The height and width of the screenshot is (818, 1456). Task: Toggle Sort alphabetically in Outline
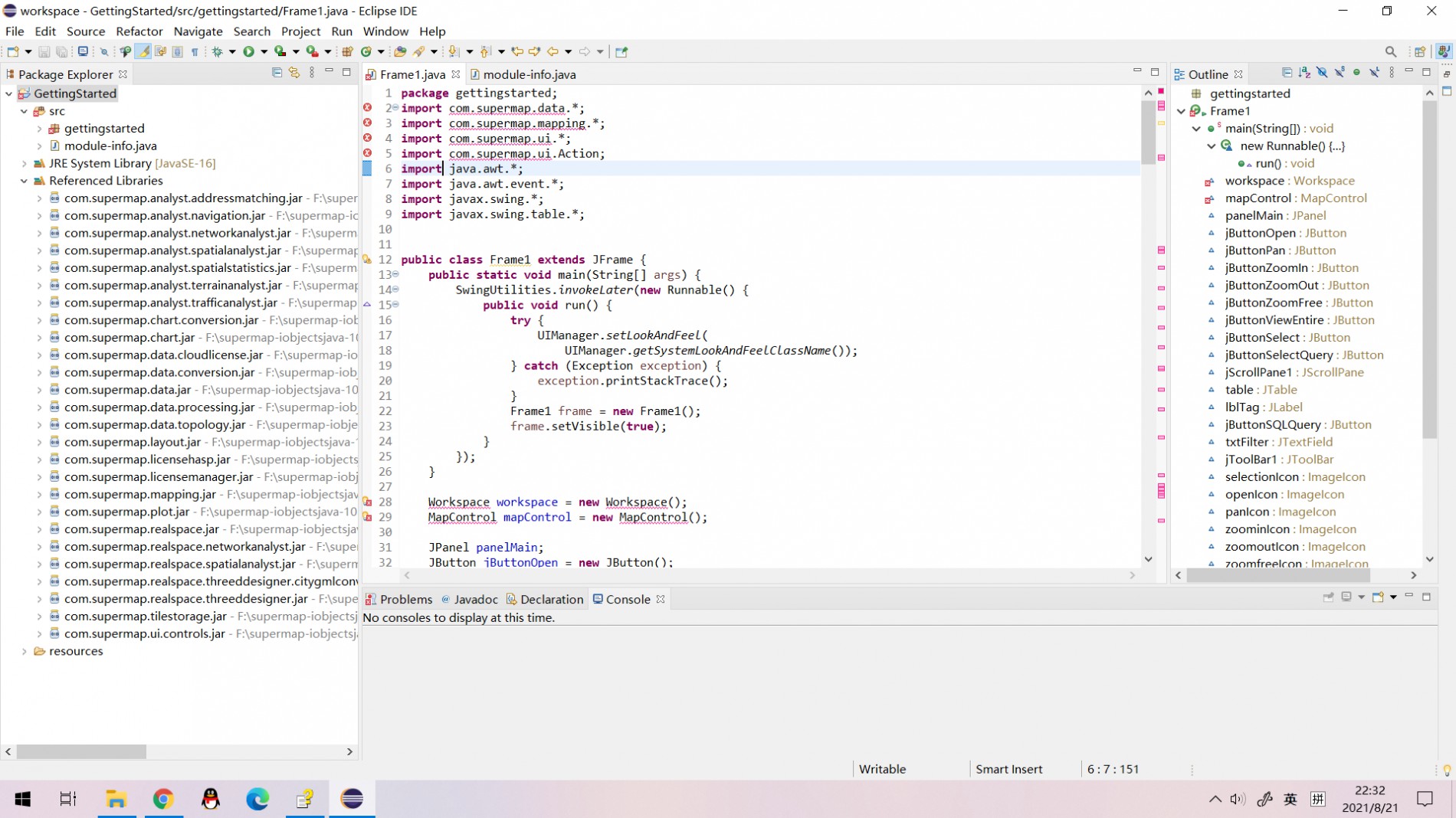pos(1304,73)
